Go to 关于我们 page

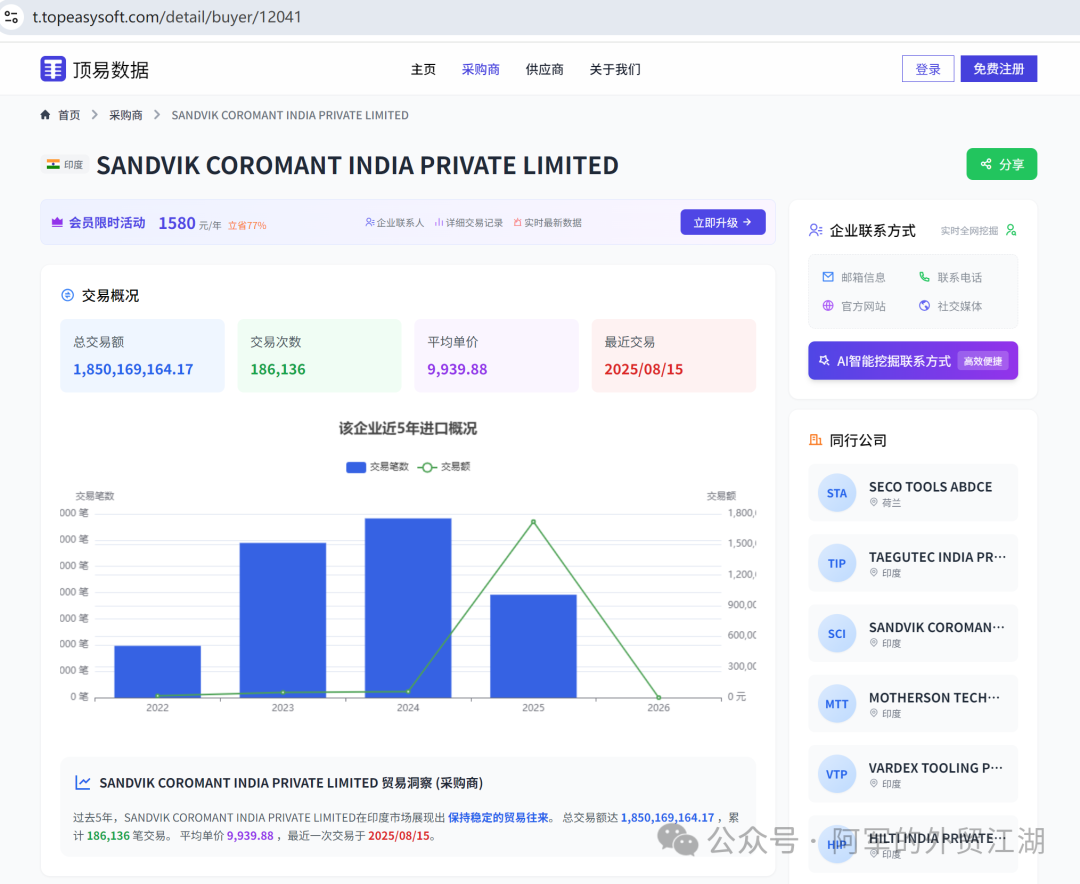tap(614, 69)
